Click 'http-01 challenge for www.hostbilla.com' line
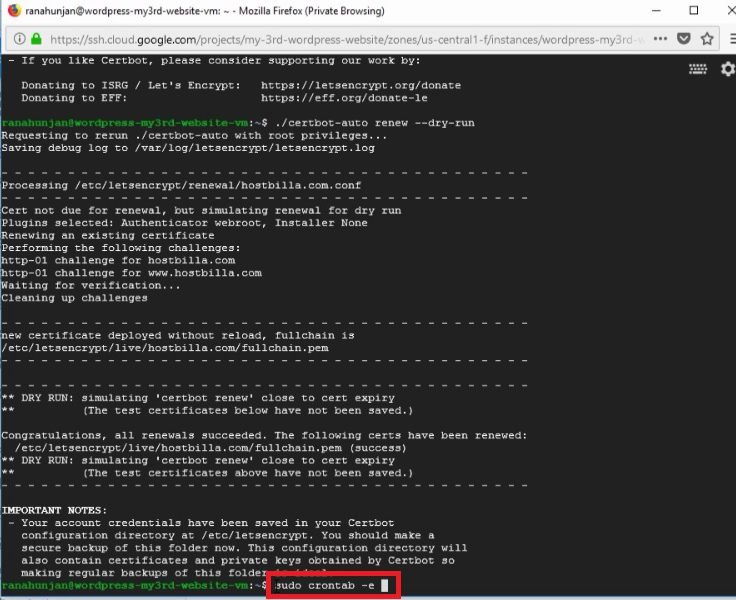 (x=131, y=273)
